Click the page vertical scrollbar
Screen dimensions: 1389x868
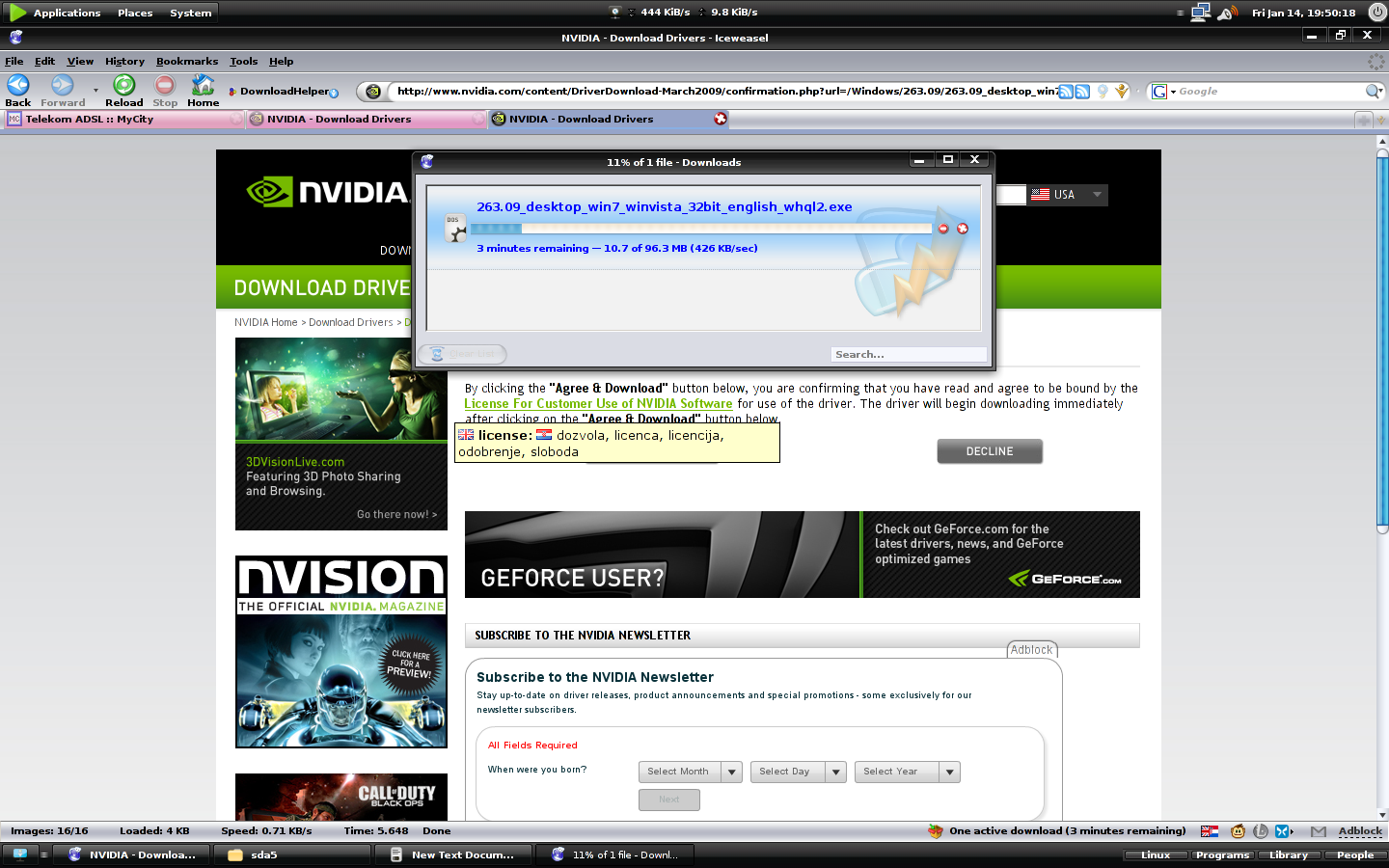tap(1382, 339)
